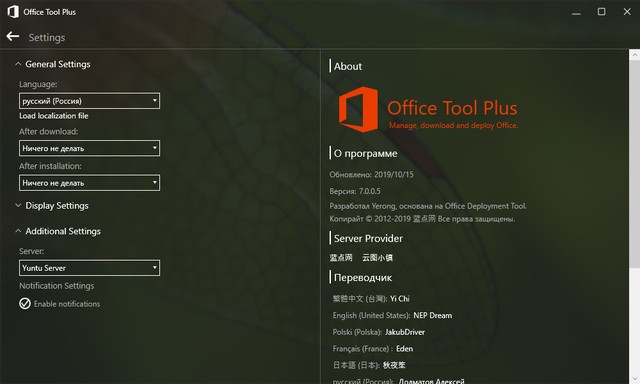
Task: Collapse the General Settings section
Action: click(18, 64)
